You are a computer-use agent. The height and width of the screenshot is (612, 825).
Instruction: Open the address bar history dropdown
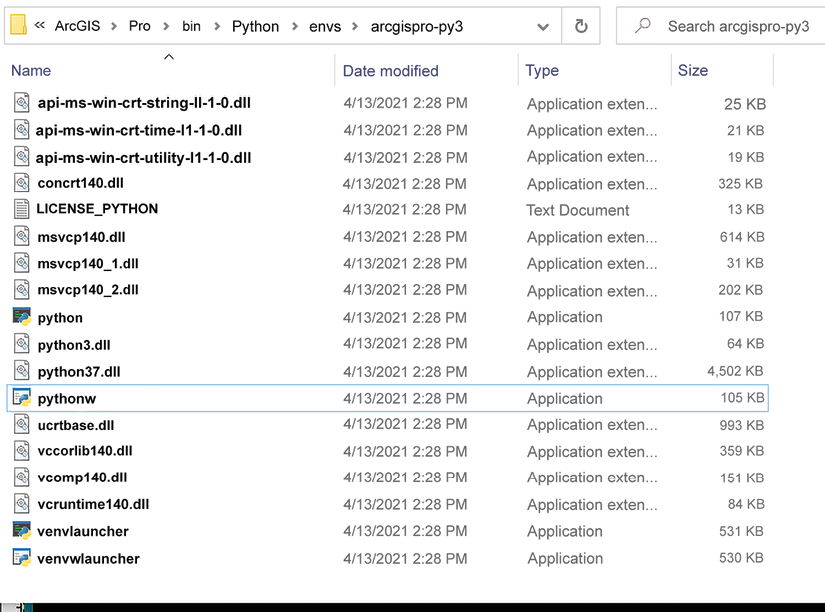pos(543,26)
